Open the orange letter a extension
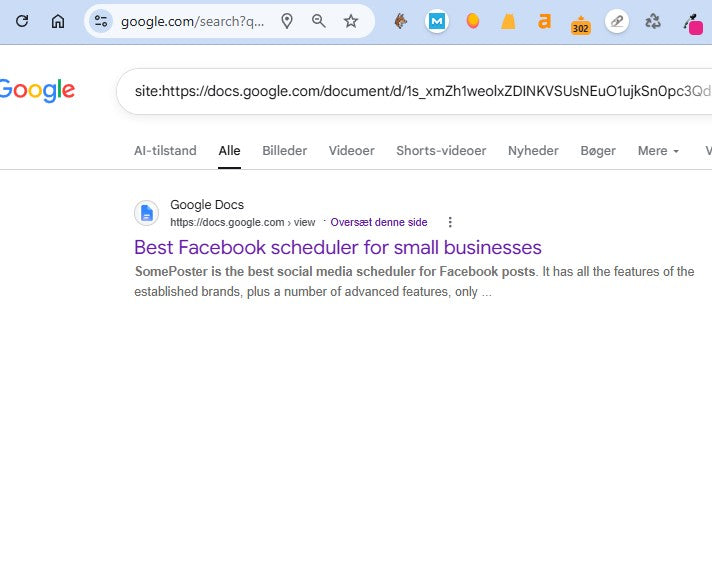This screenshot has width=712, height=572. [544, 21]
